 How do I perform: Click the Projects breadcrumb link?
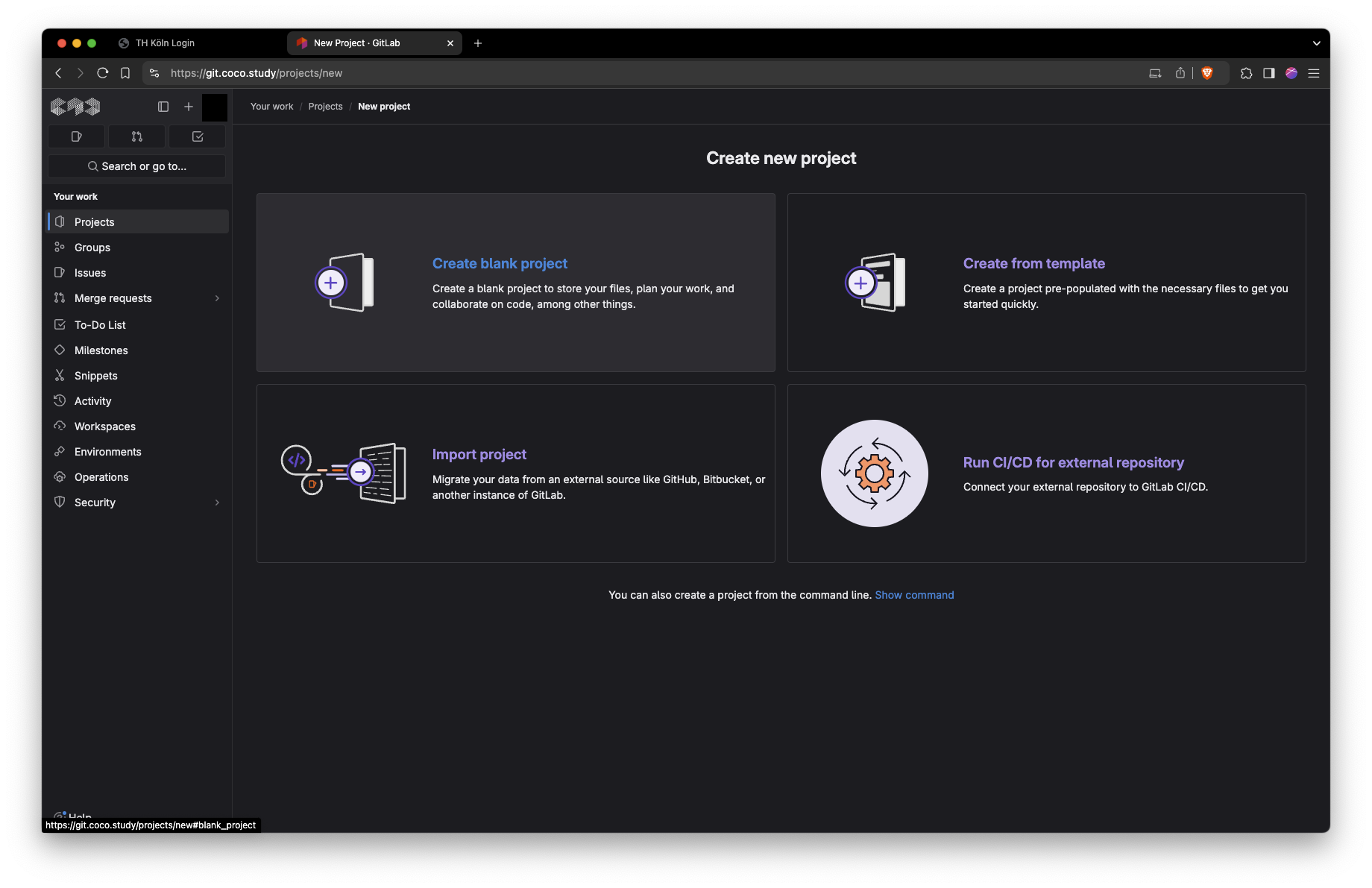tap(325, 107)
